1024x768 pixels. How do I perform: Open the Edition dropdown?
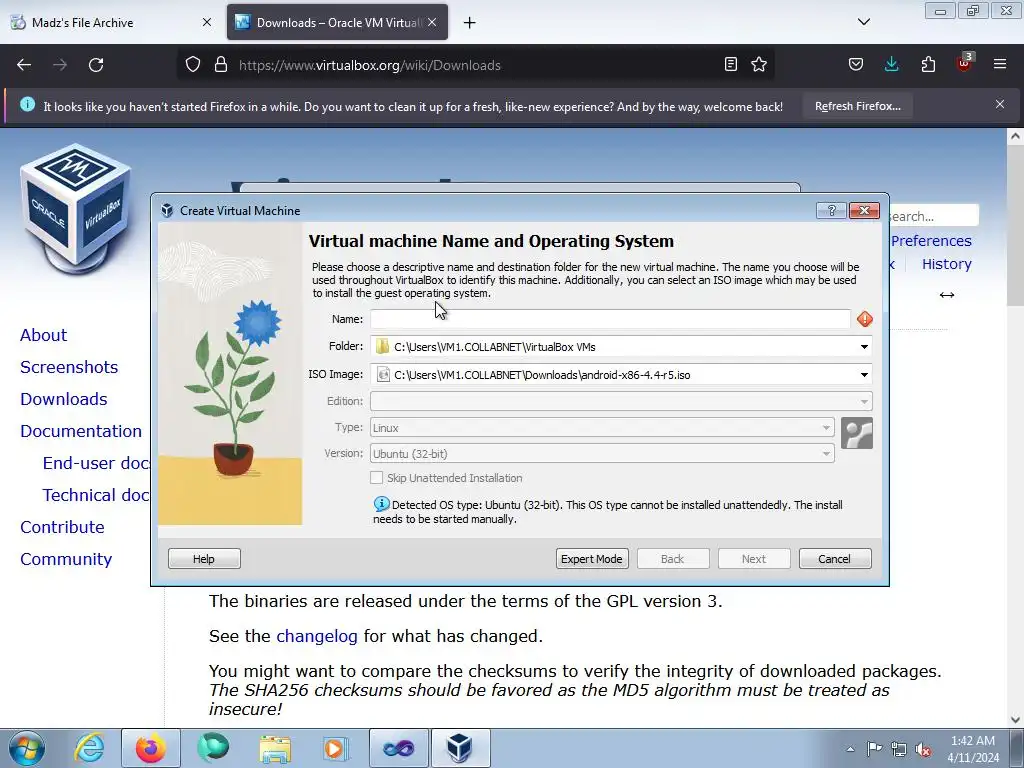point(621,401)
